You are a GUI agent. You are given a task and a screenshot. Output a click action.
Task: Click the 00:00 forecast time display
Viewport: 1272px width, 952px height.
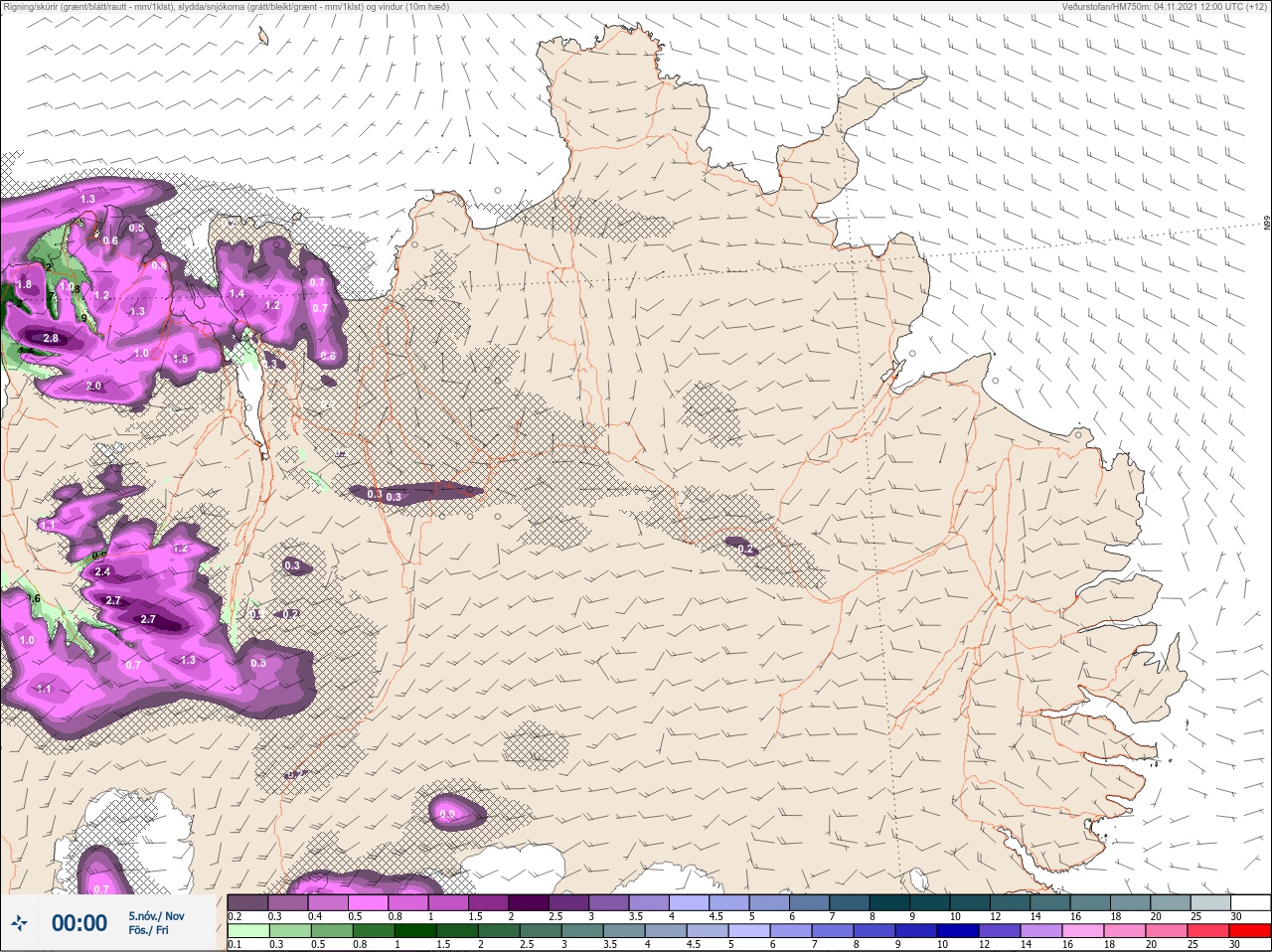pos(79,923)
